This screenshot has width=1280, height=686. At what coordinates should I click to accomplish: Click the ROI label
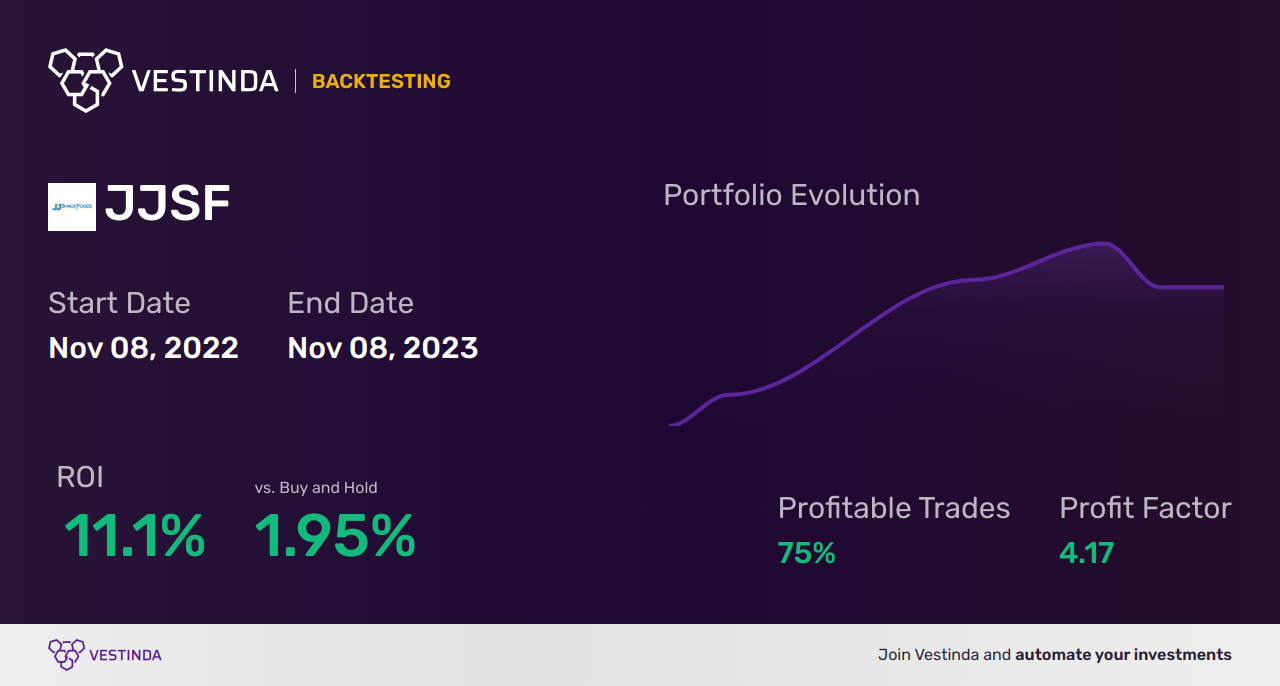click(x=80, y=477)
